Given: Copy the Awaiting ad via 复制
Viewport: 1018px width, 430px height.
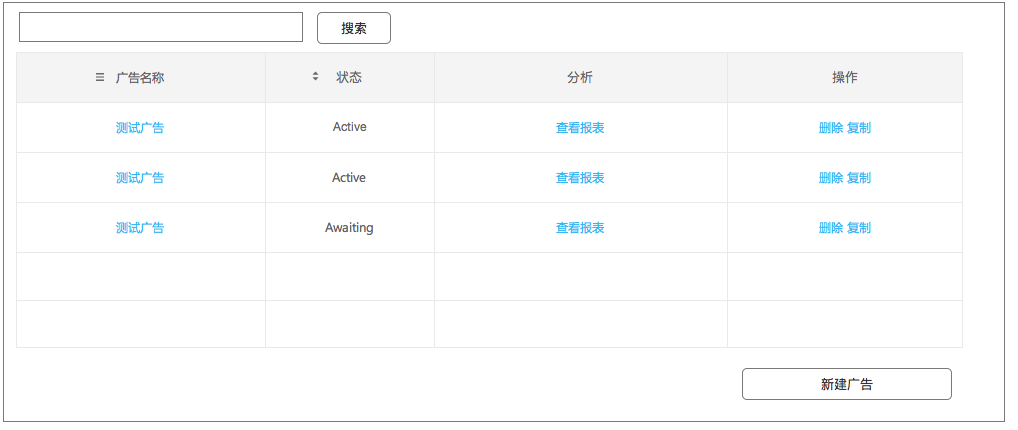Looking at the screenshot, I should [x=859, y=228].
